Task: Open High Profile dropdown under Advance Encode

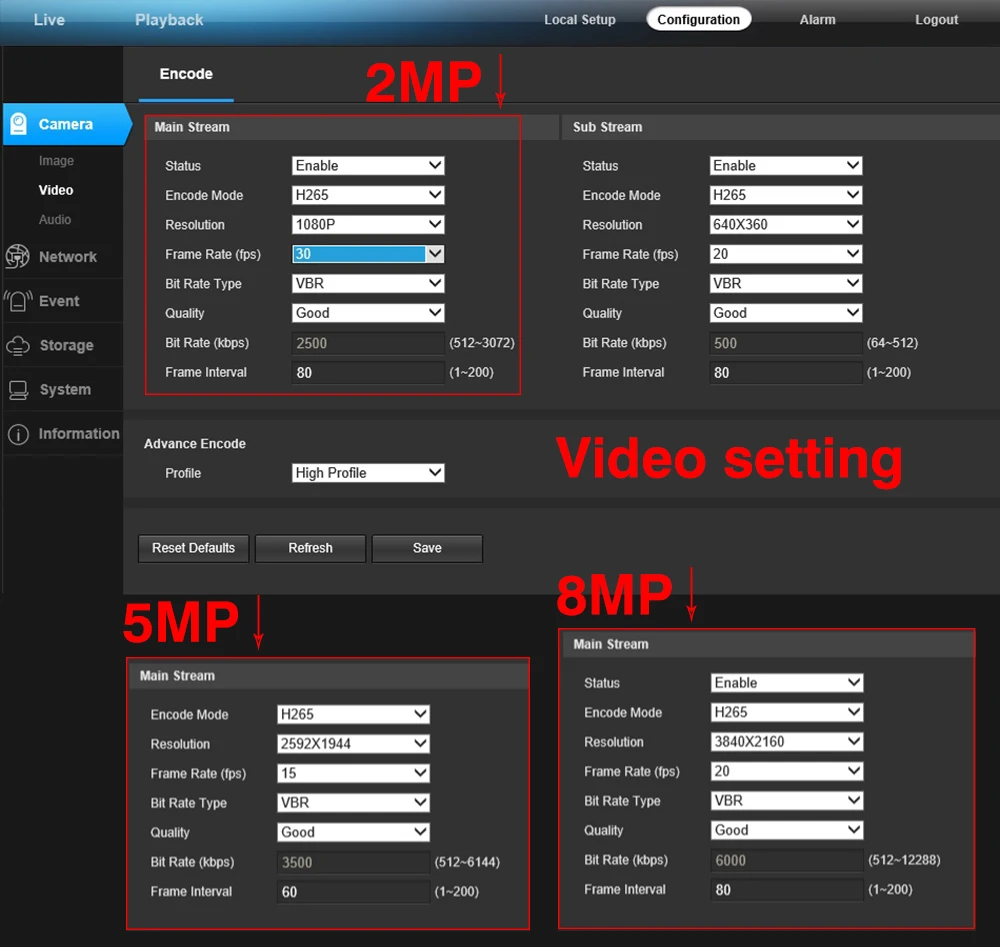Action: click(368, 473)
